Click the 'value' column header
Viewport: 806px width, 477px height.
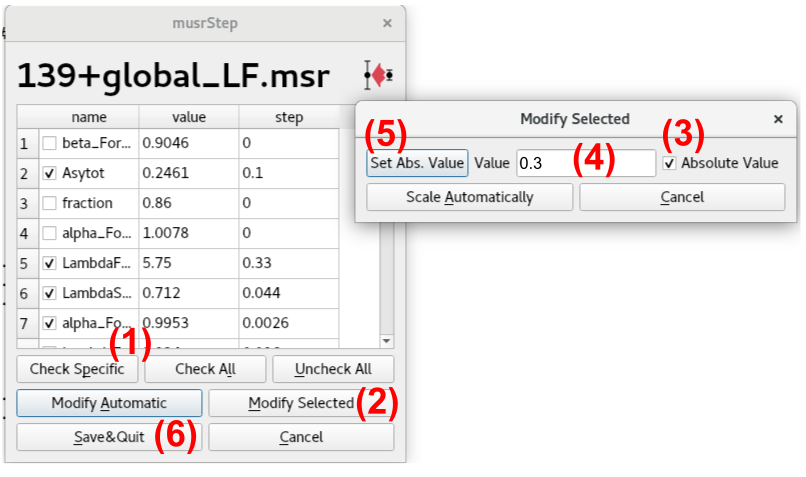(x=188, y=118)
